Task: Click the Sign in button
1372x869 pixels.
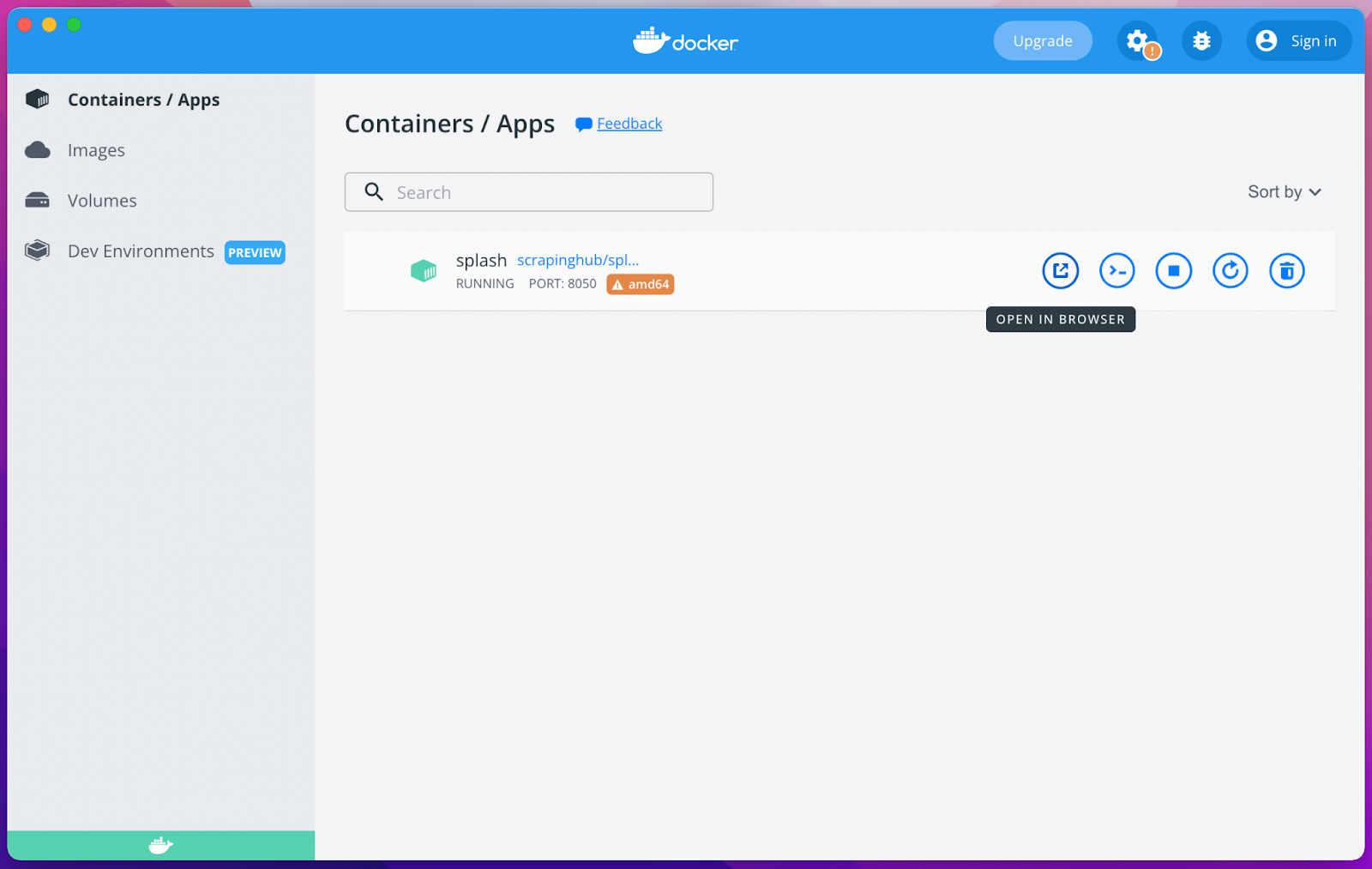Action: click(1299, 40)
